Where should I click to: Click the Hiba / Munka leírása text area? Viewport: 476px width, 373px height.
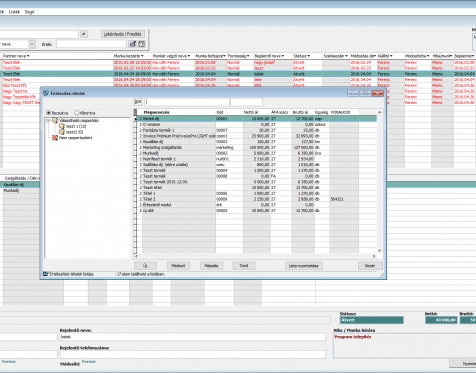pyautogui.click(x=404, y=346)
